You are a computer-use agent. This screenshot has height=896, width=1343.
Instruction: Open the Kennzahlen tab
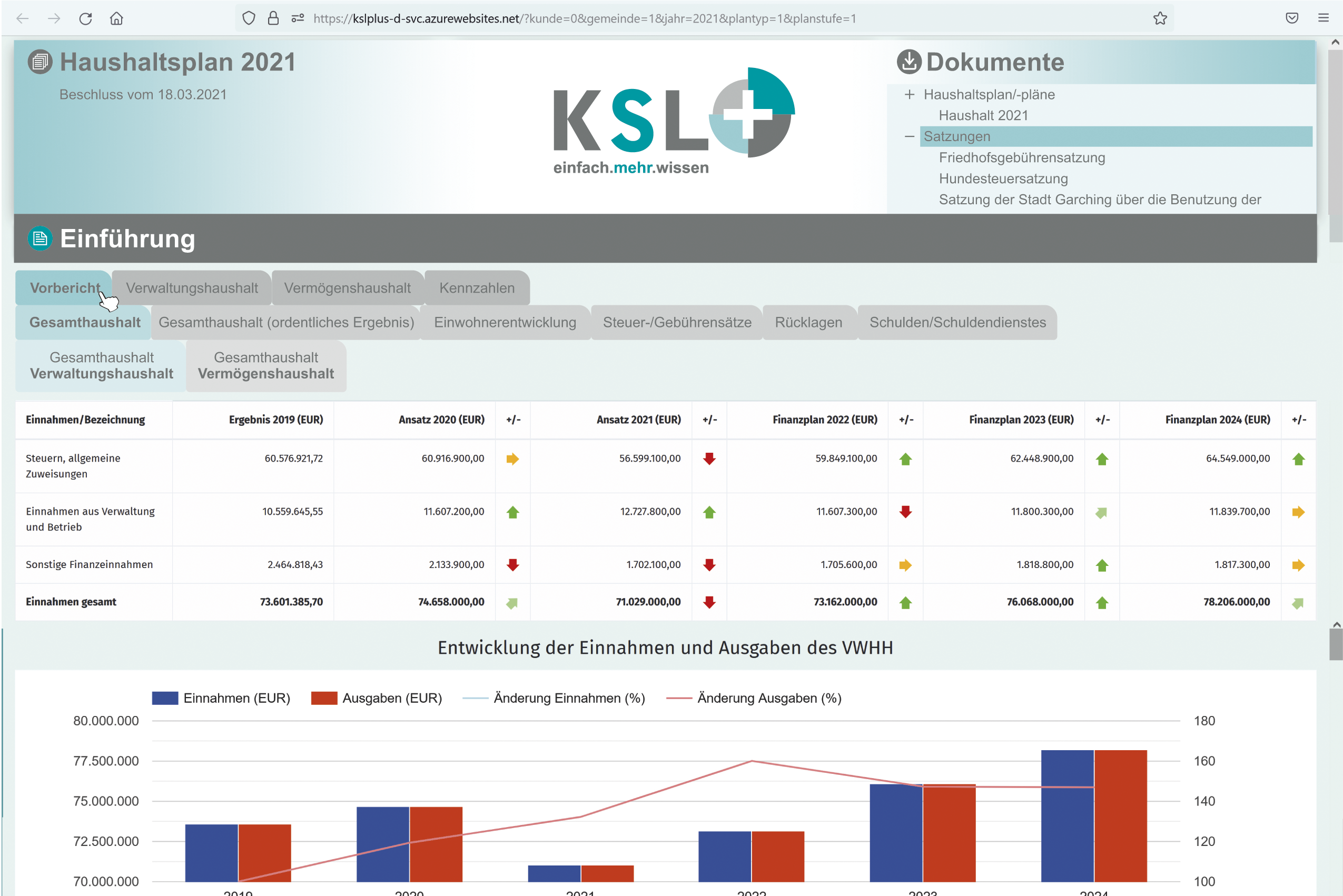click(x=477, y=288)
